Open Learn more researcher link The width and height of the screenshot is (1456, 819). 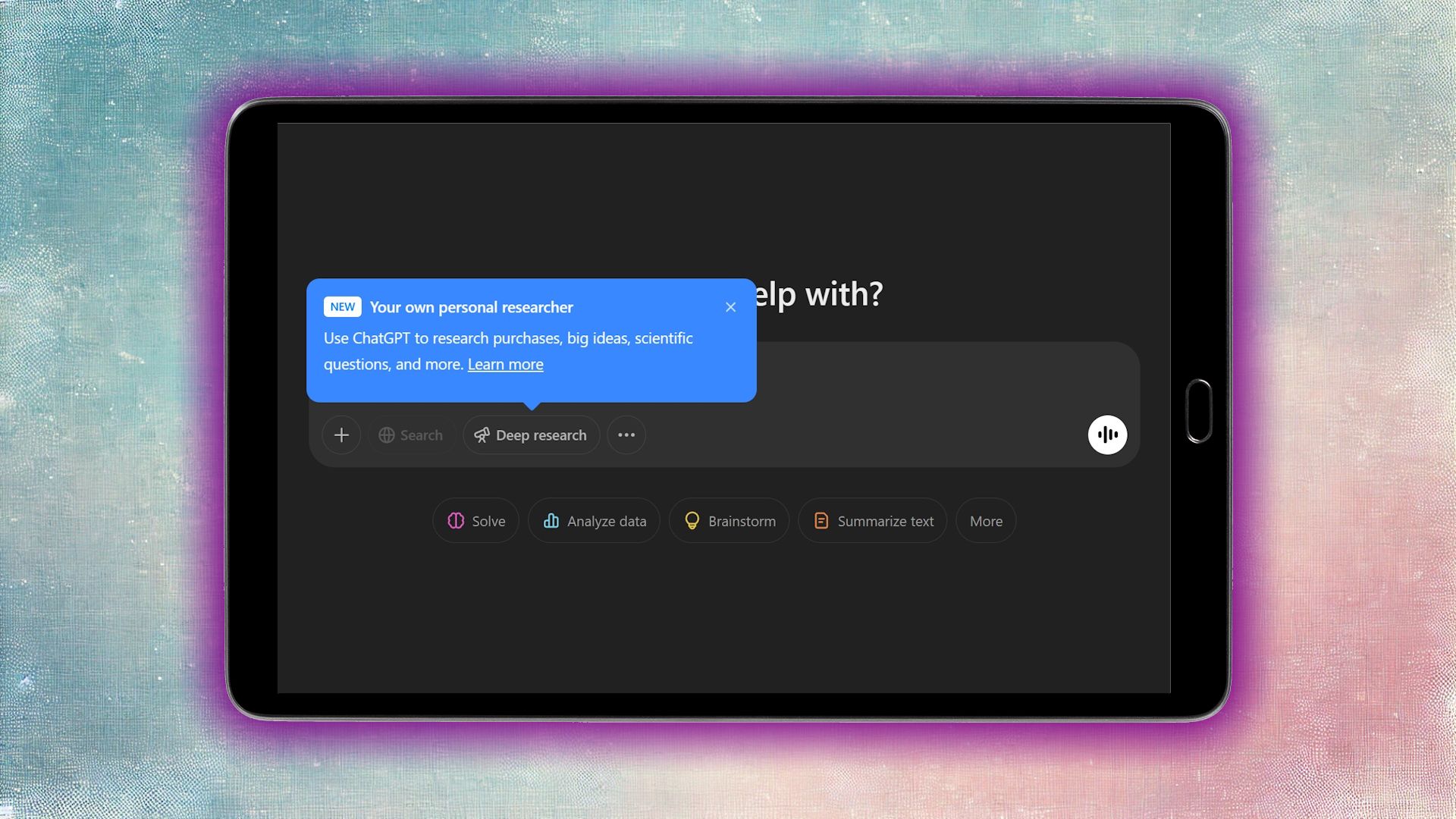[x=505, y=362]
